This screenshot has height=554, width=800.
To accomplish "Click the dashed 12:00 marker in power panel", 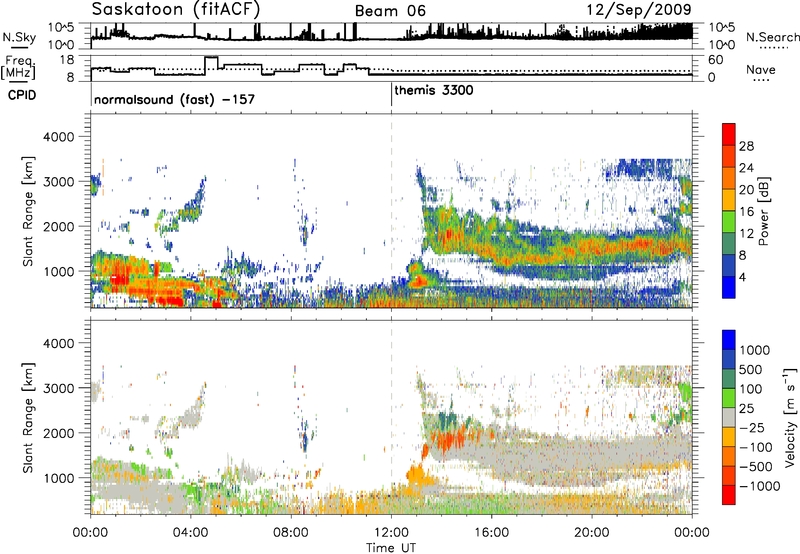I will pos(391,211).
